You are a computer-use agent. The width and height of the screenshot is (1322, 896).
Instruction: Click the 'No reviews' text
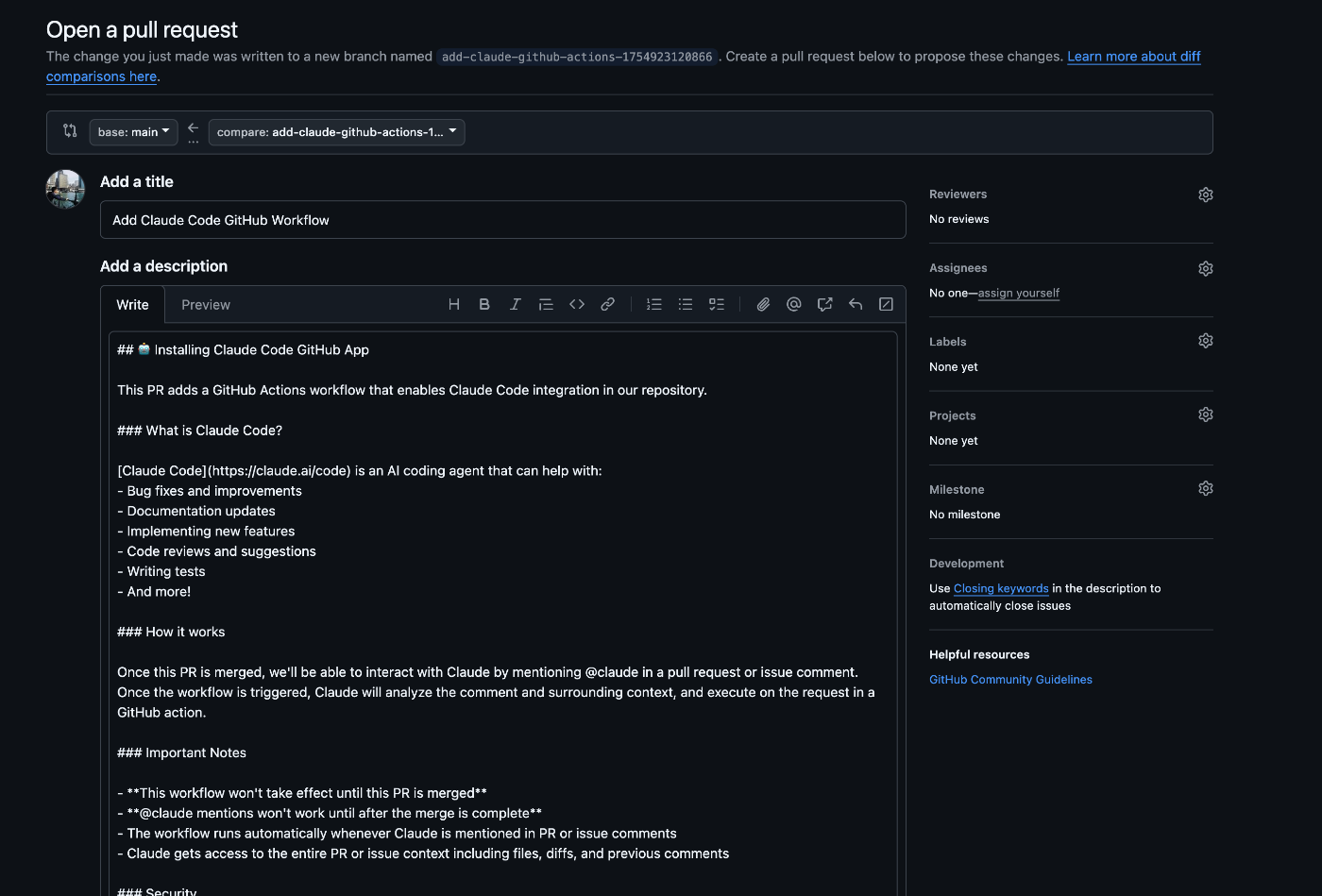click(x=958, y=219)
